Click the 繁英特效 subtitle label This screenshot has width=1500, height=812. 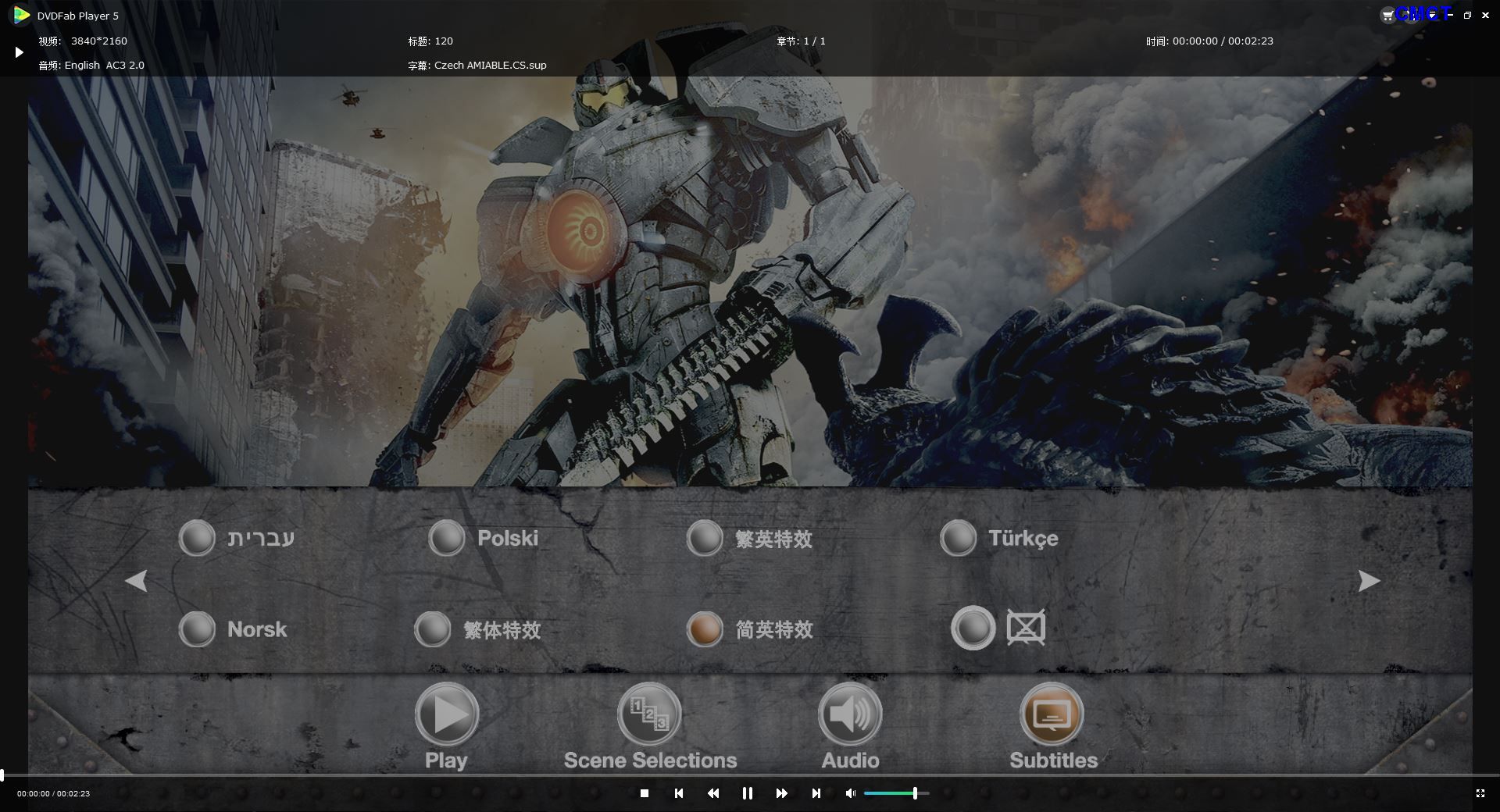point(773,539)
